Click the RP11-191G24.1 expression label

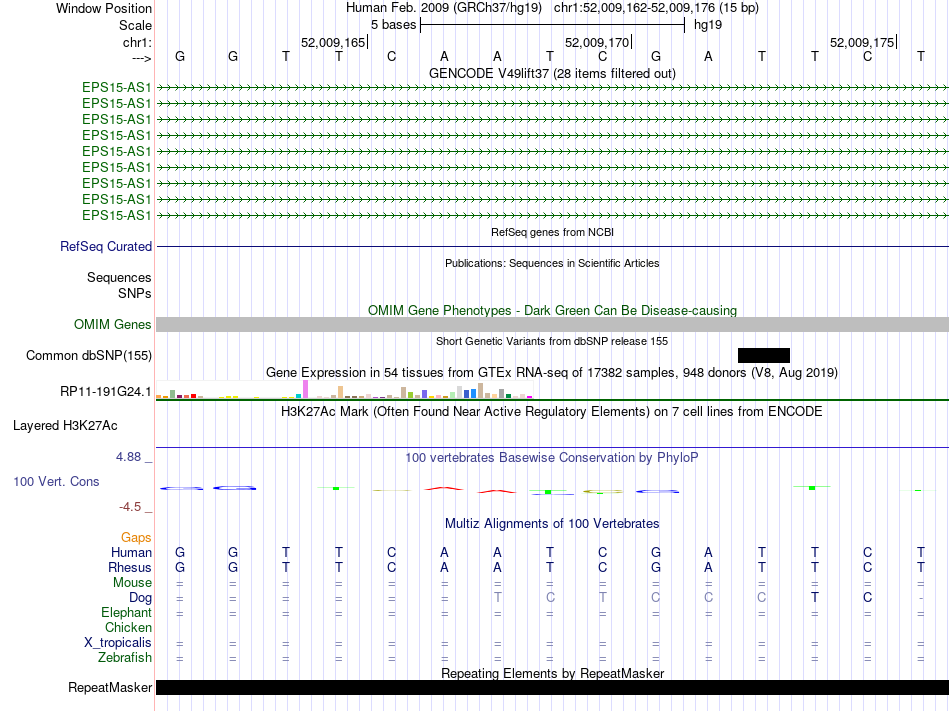pos(106,392)
